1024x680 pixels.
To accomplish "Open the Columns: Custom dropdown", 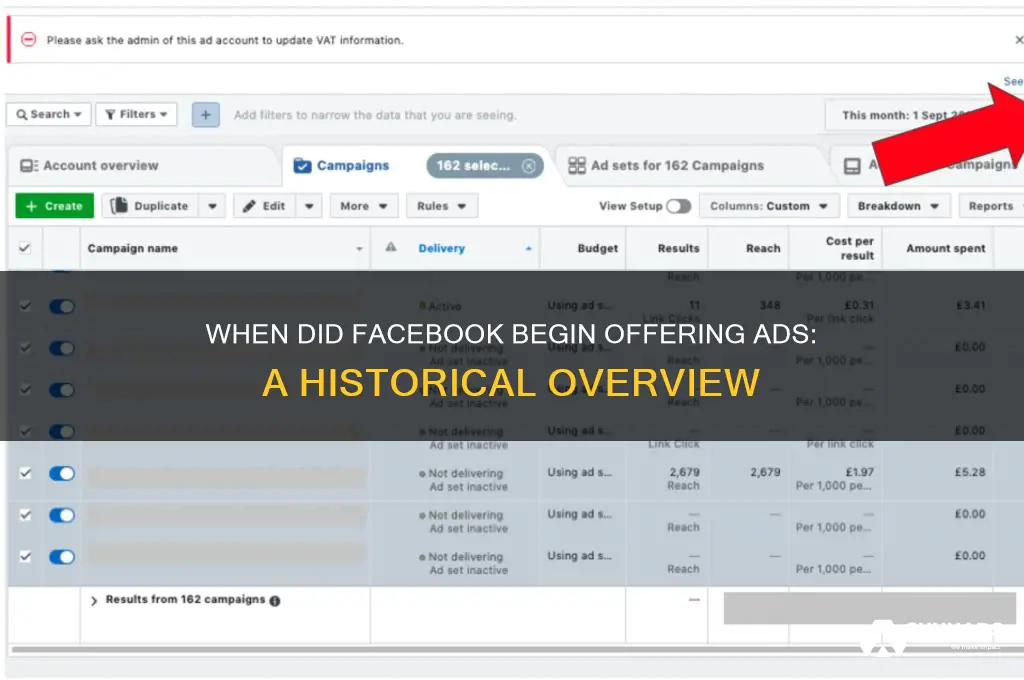I will coord(769,206).
